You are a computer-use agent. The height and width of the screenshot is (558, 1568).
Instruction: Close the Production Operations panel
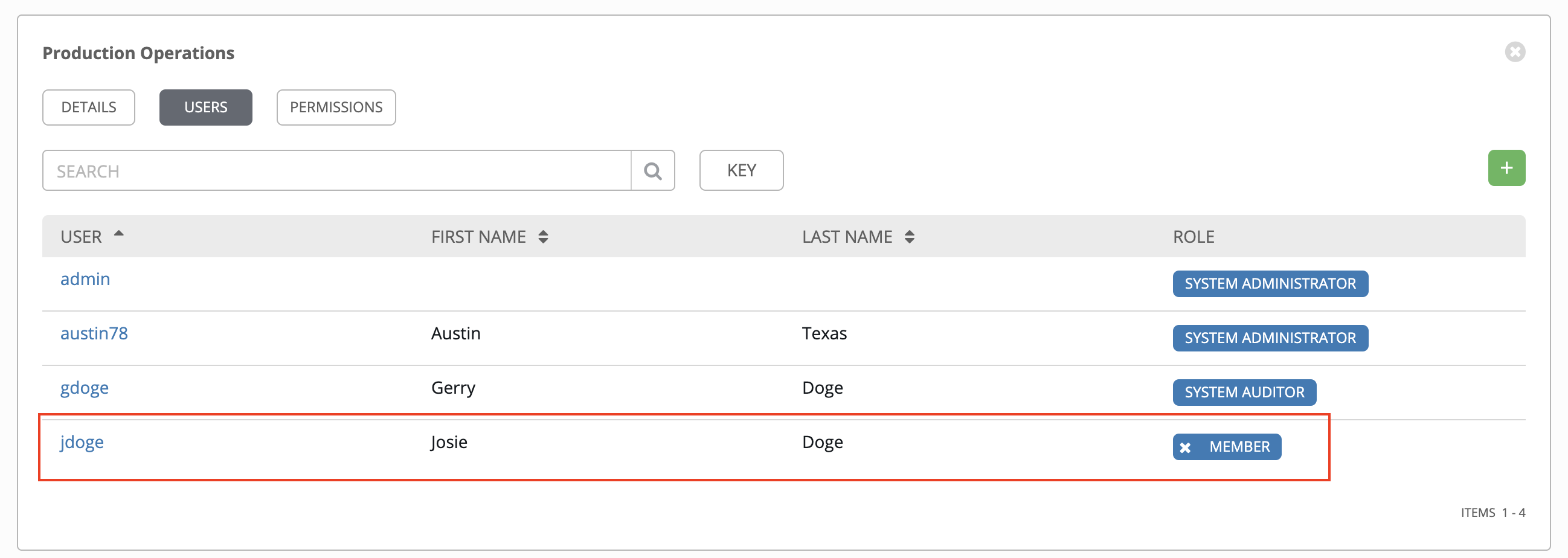click(1514, 52)
